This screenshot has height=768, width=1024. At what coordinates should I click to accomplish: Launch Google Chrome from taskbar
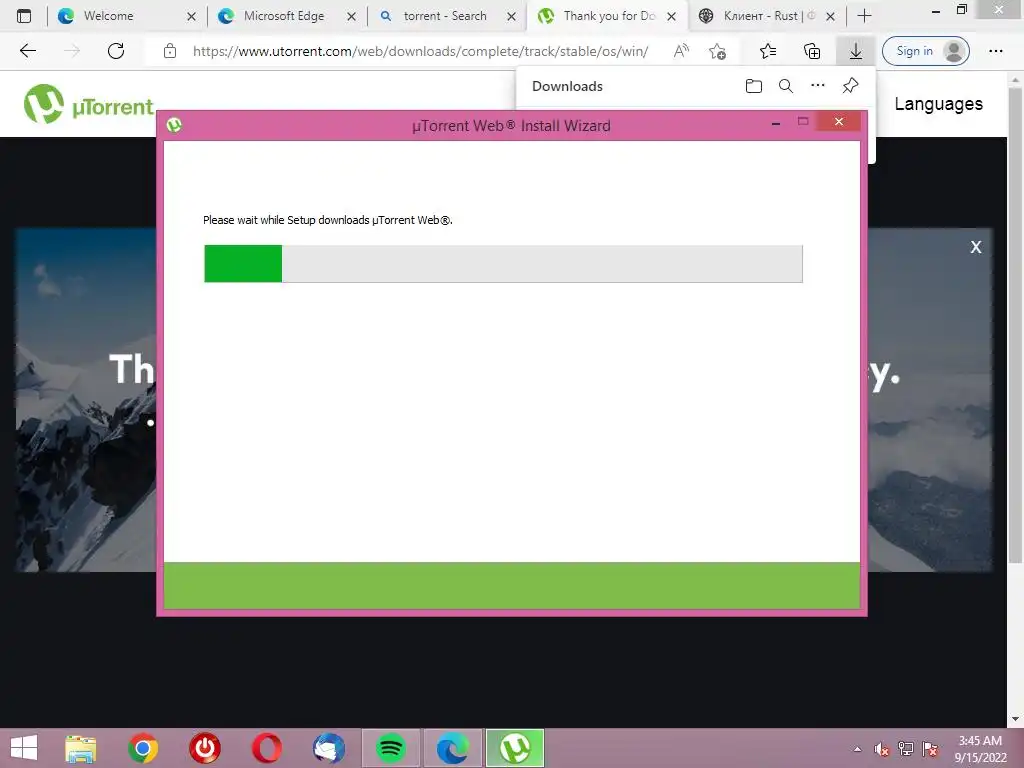[x=143, y=748]
